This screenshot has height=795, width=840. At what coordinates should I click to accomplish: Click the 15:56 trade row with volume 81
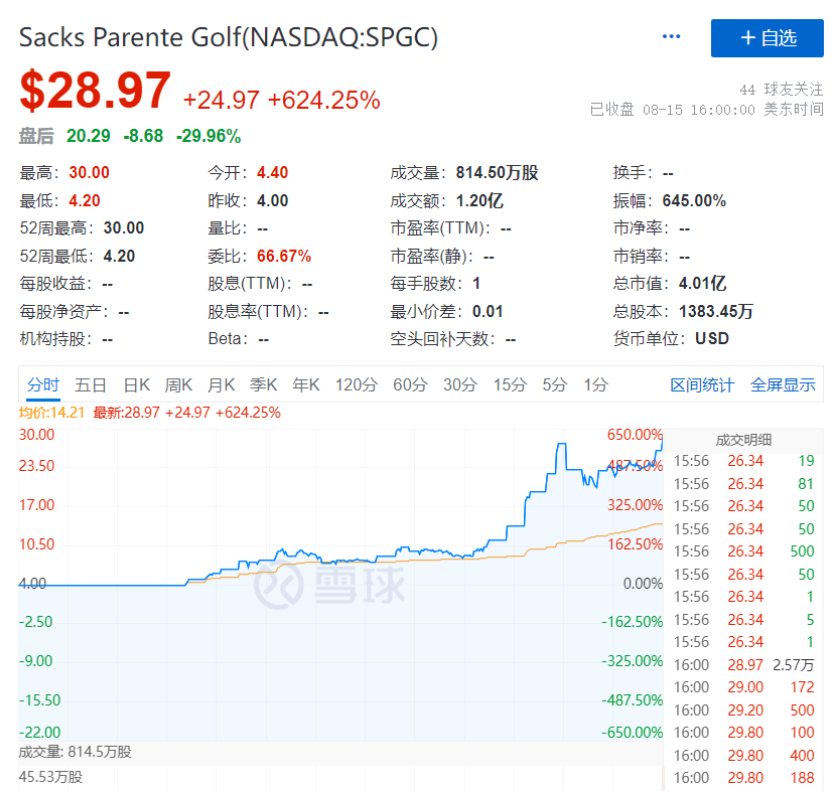(744, 484)
